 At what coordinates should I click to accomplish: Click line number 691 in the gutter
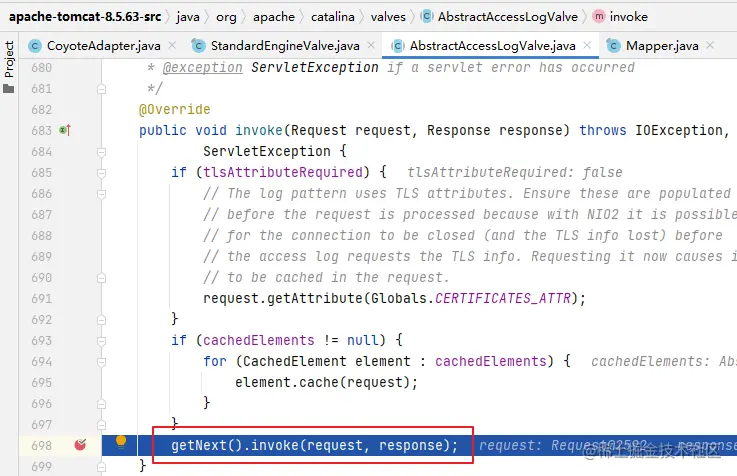coord(41,298)
